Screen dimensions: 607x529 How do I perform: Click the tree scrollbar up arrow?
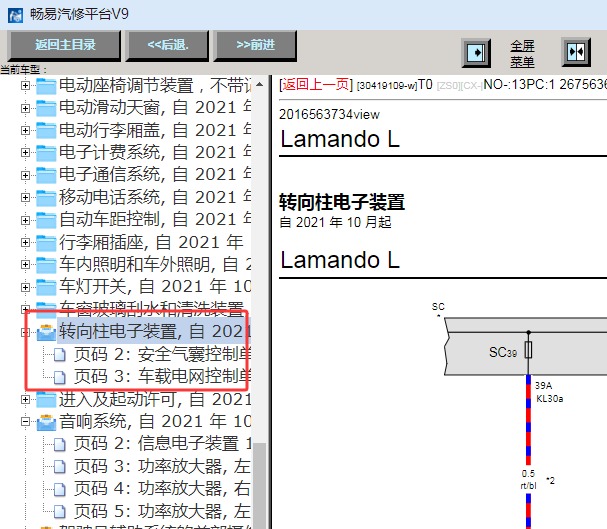tap(259, 84)
